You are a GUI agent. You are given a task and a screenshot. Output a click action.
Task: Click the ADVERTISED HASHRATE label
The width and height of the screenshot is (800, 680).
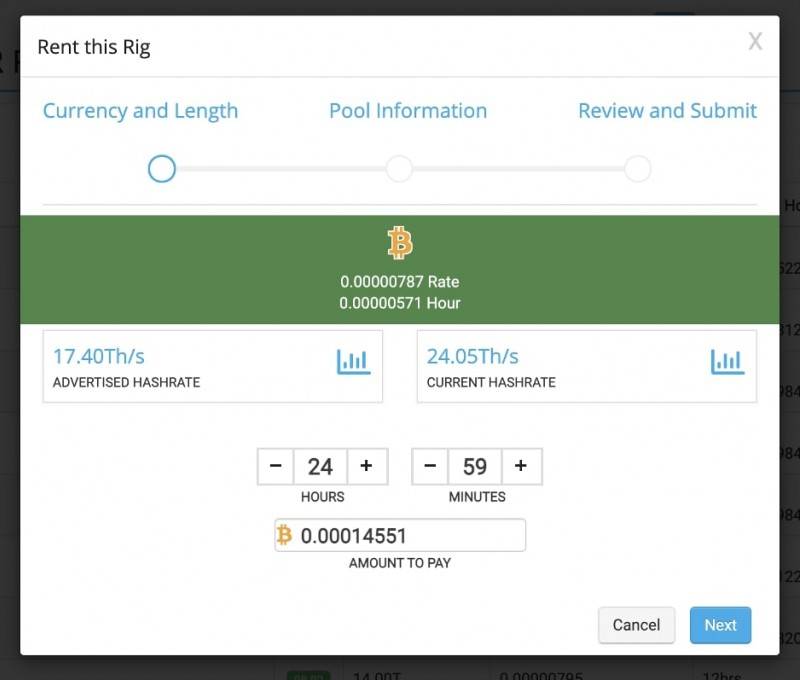tap(127, 383)
